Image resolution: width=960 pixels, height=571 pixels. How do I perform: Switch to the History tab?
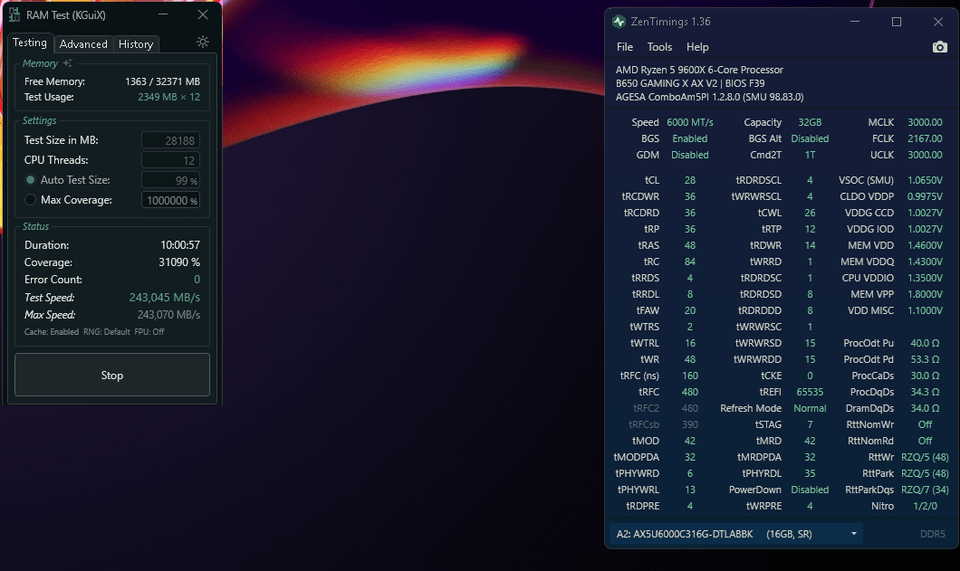click(136, 44)
